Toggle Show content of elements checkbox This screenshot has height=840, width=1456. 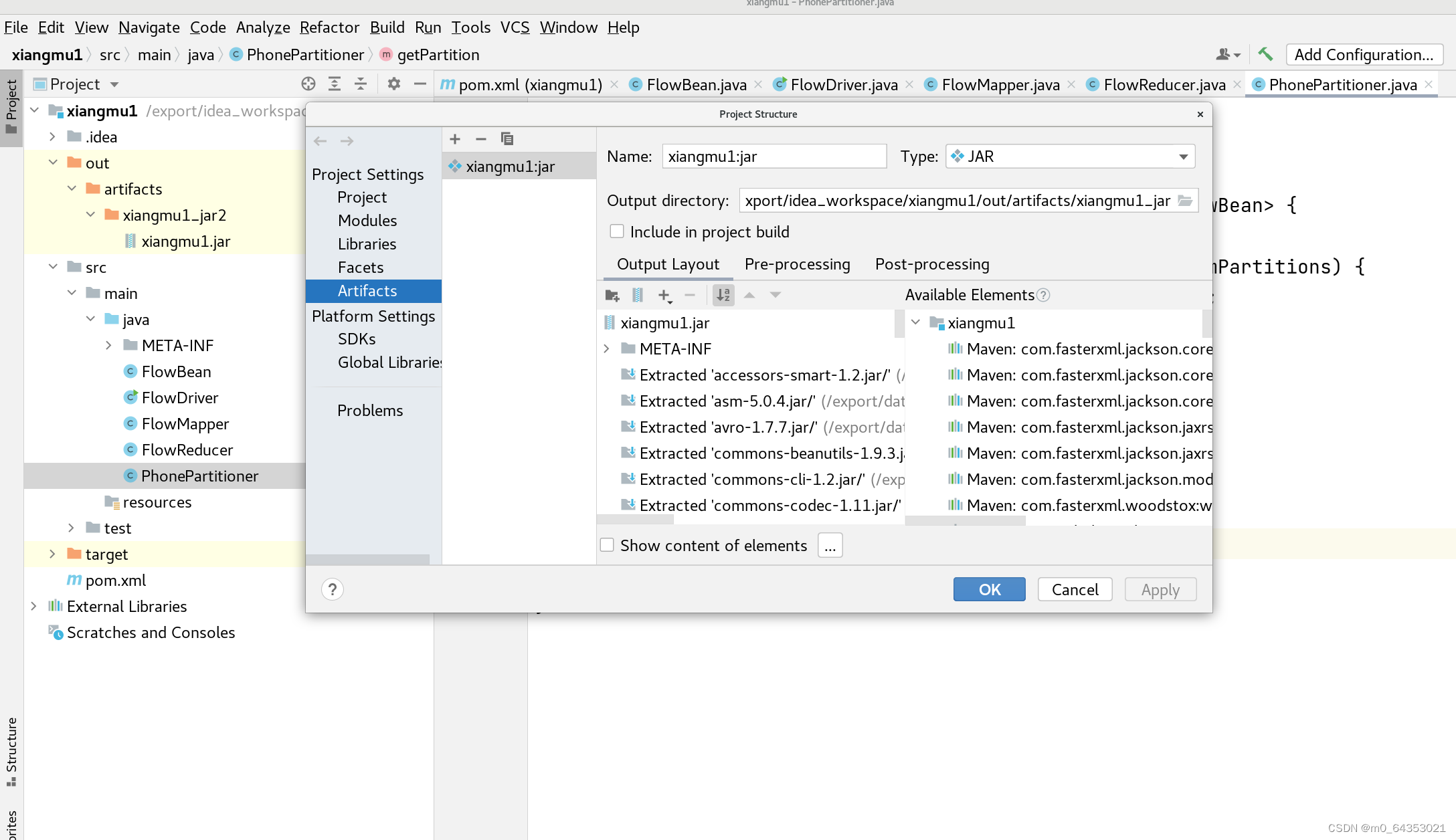(x=608, y=545)
